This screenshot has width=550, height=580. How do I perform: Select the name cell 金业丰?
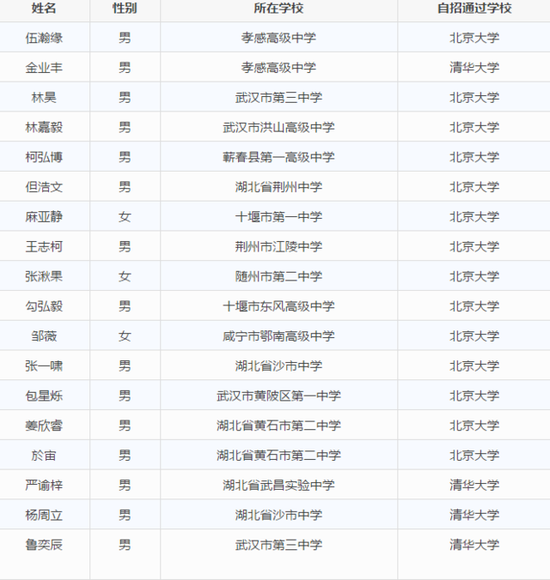44,68
